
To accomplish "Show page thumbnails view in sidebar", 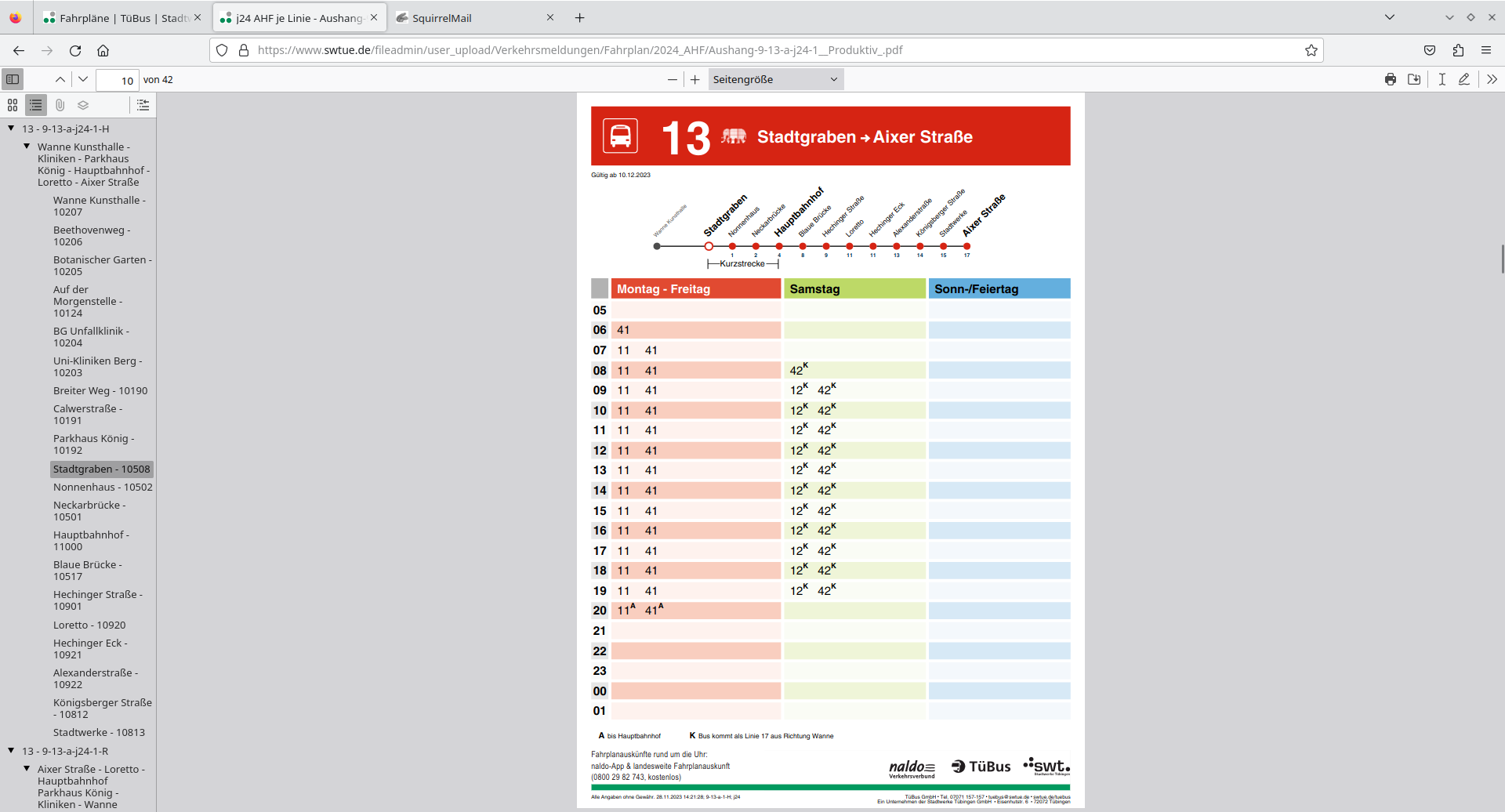I will (13, 105).
